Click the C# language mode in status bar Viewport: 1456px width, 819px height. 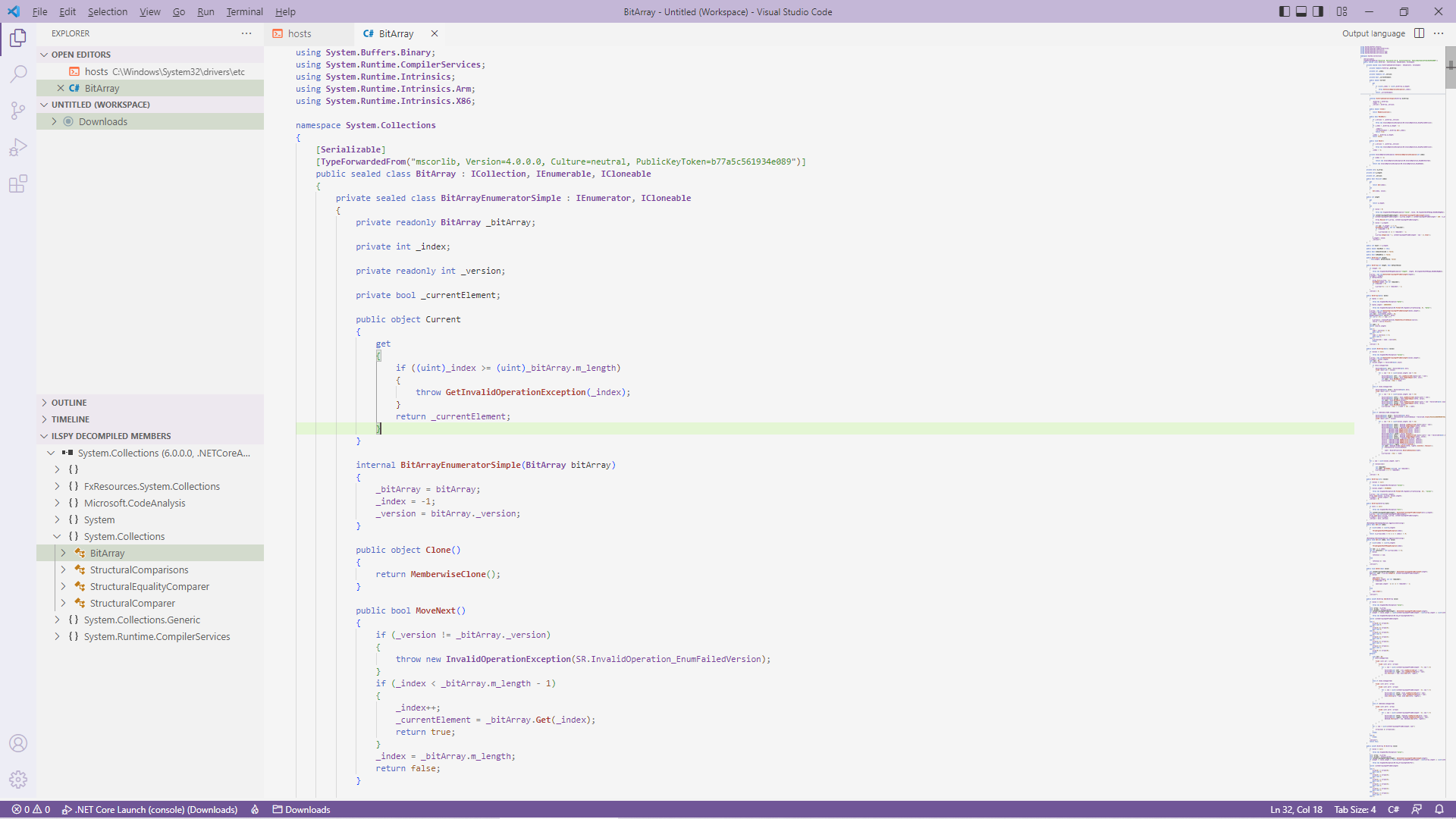point(1394,809)
